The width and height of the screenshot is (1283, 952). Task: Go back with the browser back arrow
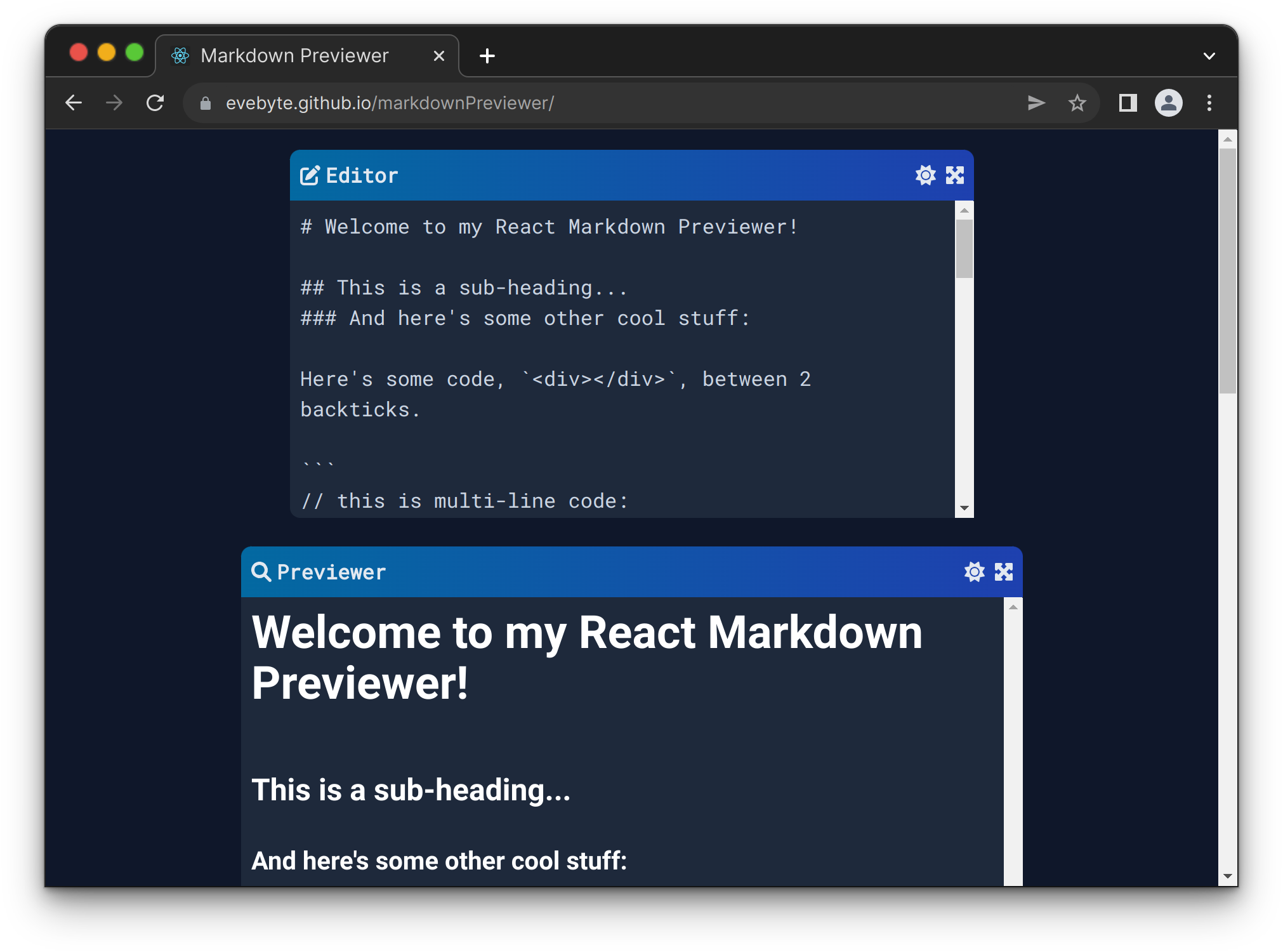coord(74,103)
